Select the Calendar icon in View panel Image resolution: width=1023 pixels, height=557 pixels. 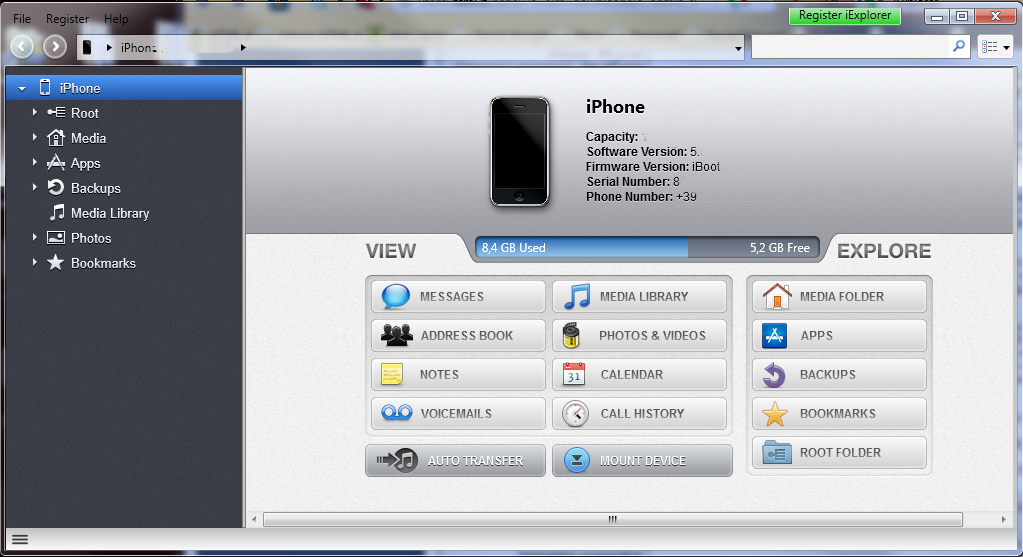(x=574, y=375)
